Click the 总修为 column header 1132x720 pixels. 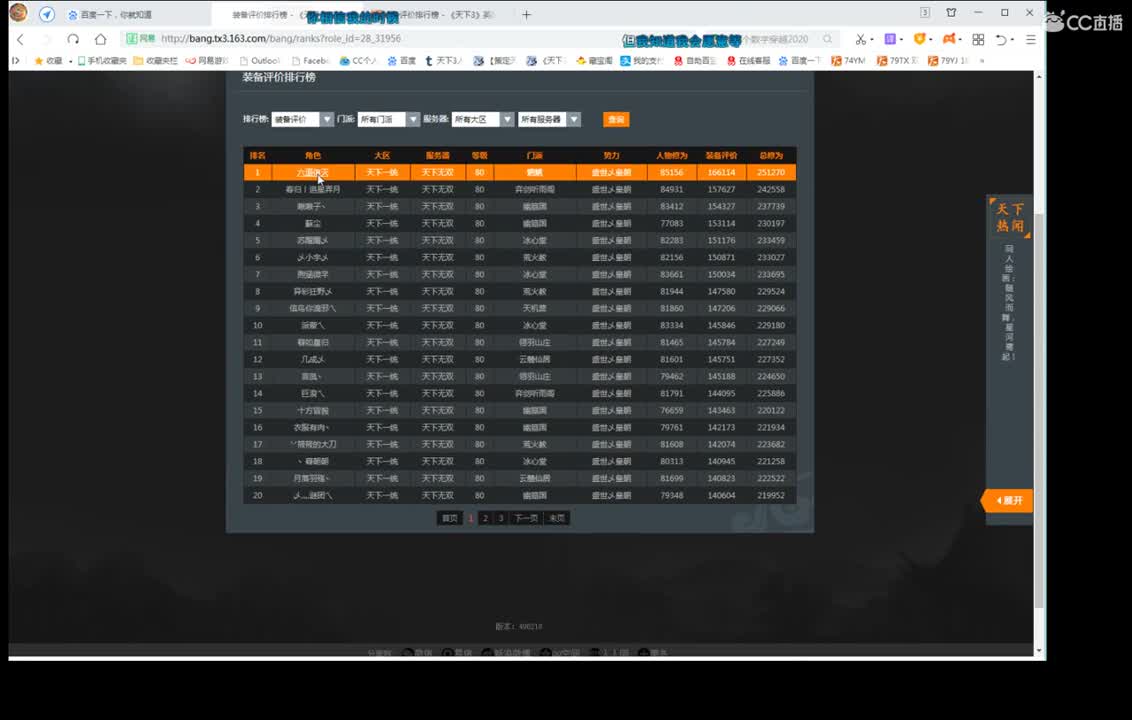click(x=770, y=155)
